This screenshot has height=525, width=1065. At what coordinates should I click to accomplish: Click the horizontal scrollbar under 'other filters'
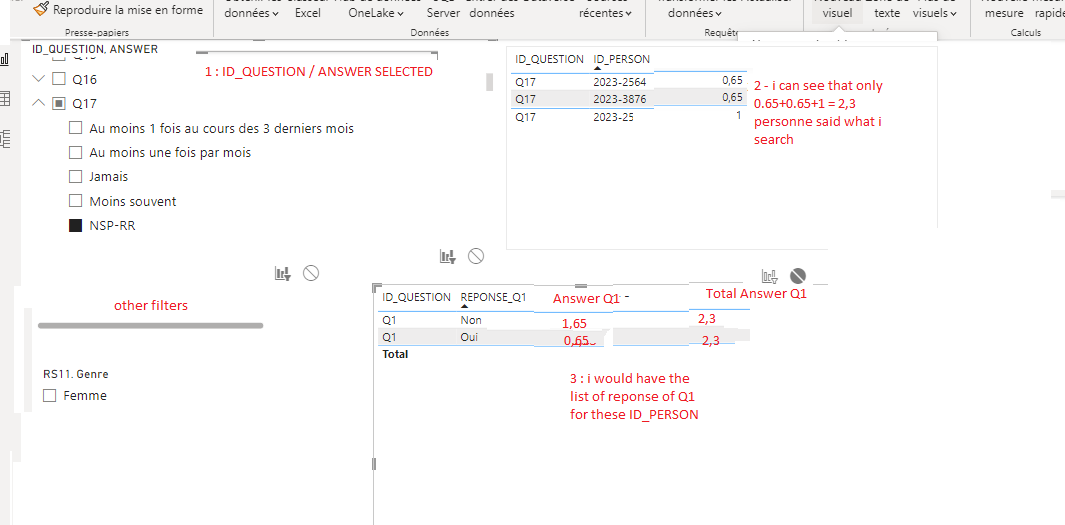pos(150,326)
